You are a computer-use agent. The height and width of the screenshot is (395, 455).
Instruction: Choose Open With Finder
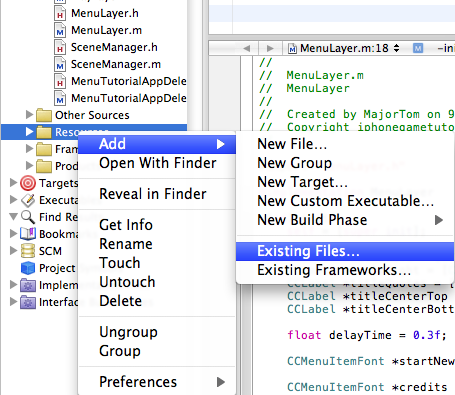[157, 163]
